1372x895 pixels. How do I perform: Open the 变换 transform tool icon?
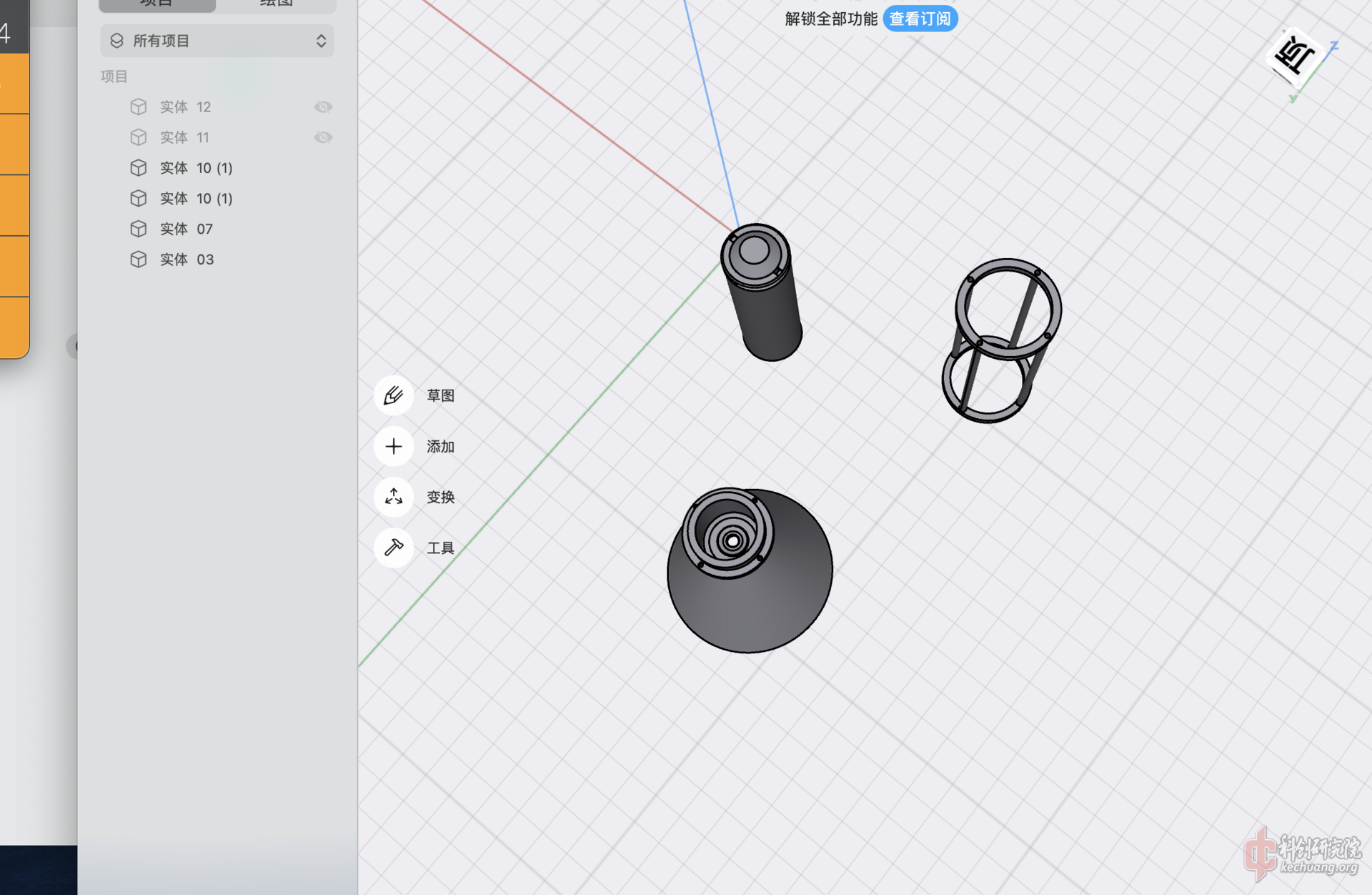394,497
